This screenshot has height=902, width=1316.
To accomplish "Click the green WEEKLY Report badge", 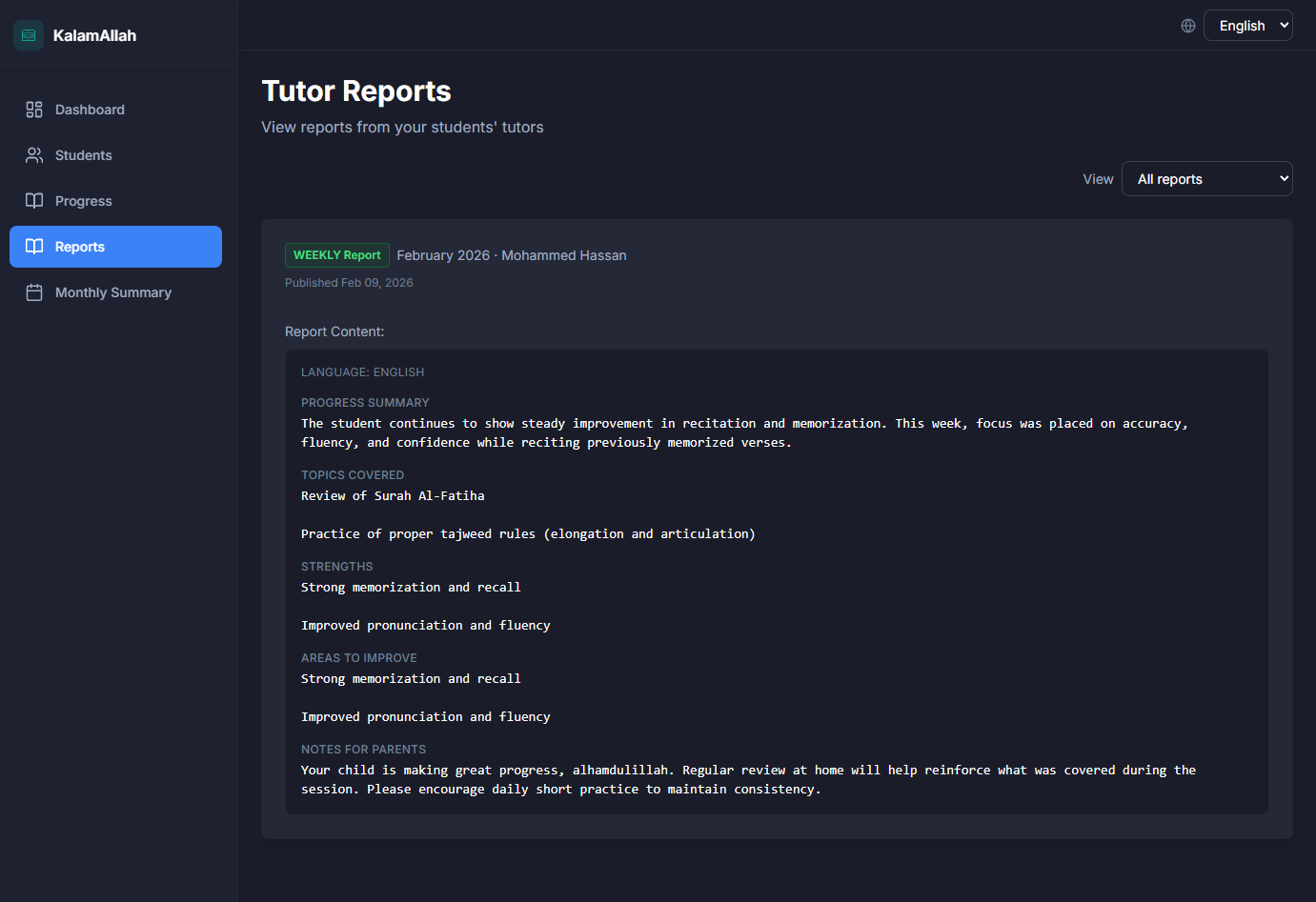I will tap(336, 255).
